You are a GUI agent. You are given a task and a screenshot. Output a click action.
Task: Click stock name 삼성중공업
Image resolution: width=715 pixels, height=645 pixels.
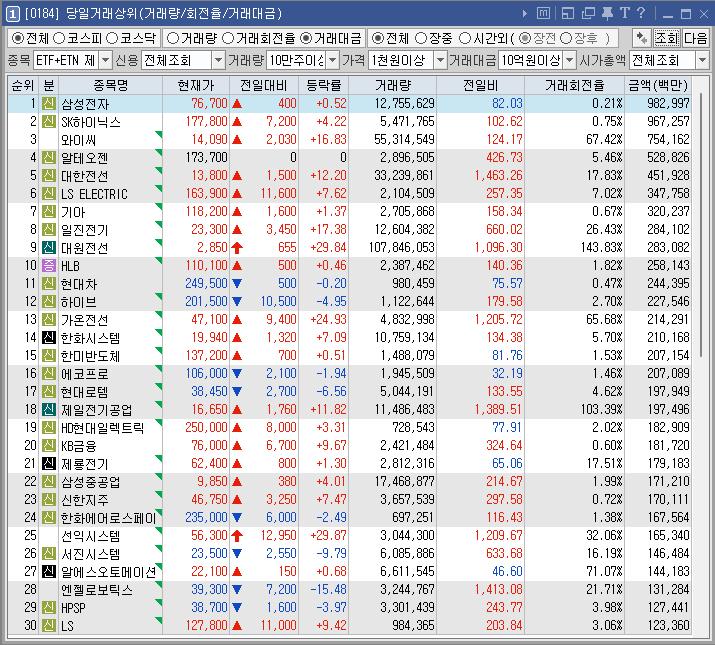(x=91, y=481)
